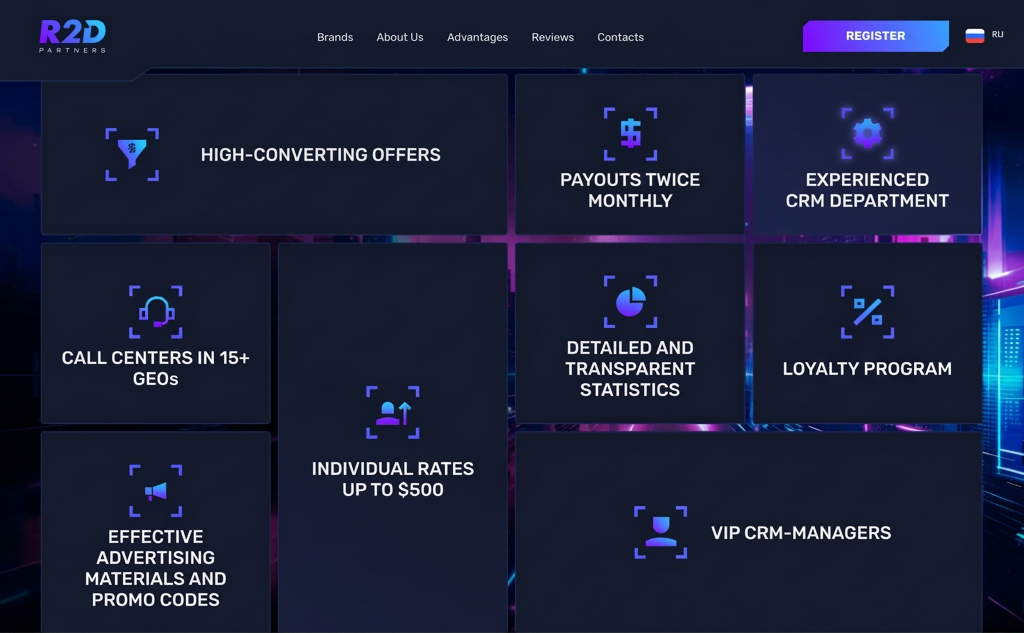Click the funnel icon for High-Converting Offers
Image resolution: width=1024 pixels, height=633 pixels.
pos(132,154)
